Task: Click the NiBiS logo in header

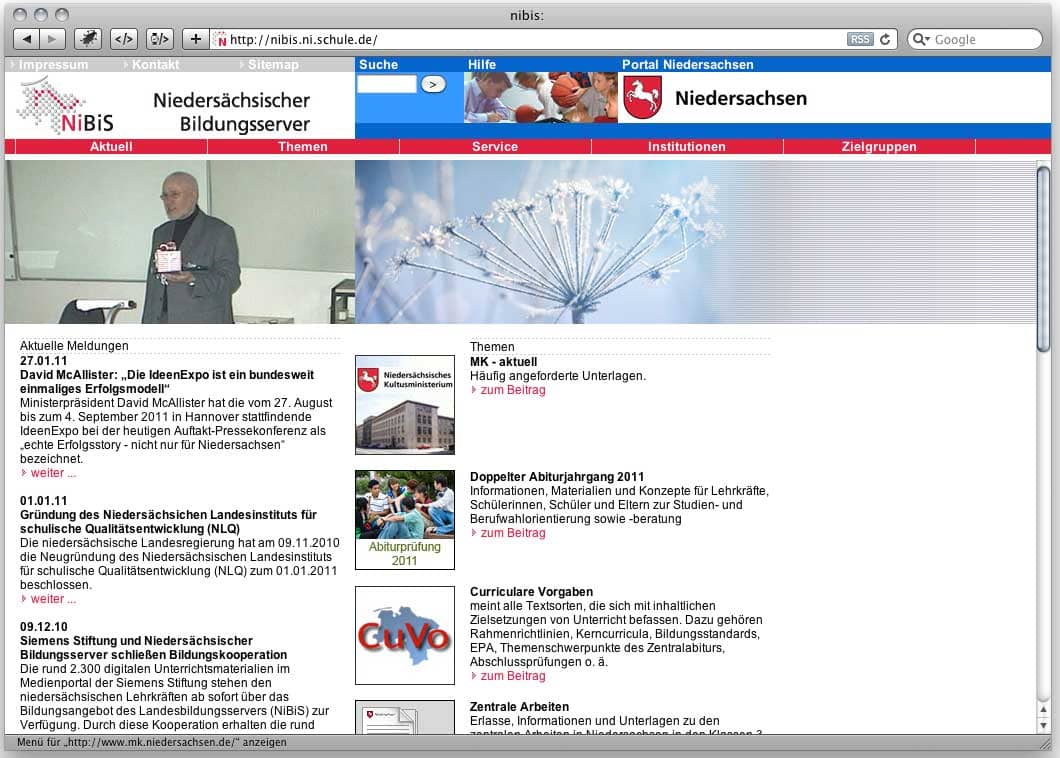Action: [67, 107]
